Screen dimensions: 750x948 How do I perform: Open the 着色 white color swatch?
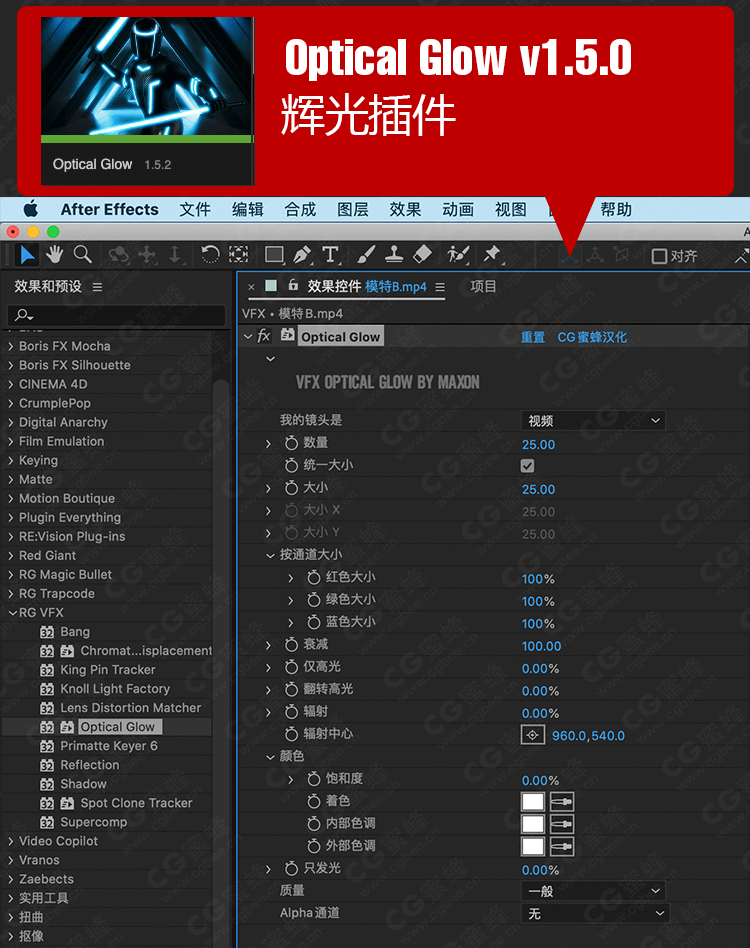[532, 802]
